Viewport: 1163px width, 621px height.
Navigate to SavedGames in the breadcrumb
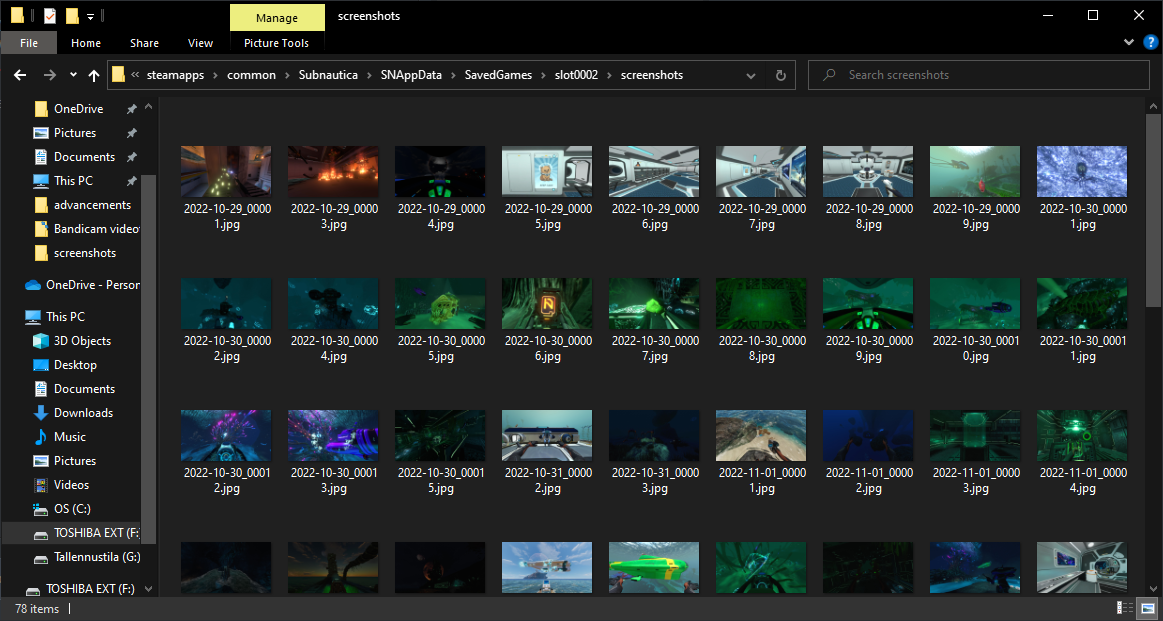pyautogui.click(x=498, y=75)
